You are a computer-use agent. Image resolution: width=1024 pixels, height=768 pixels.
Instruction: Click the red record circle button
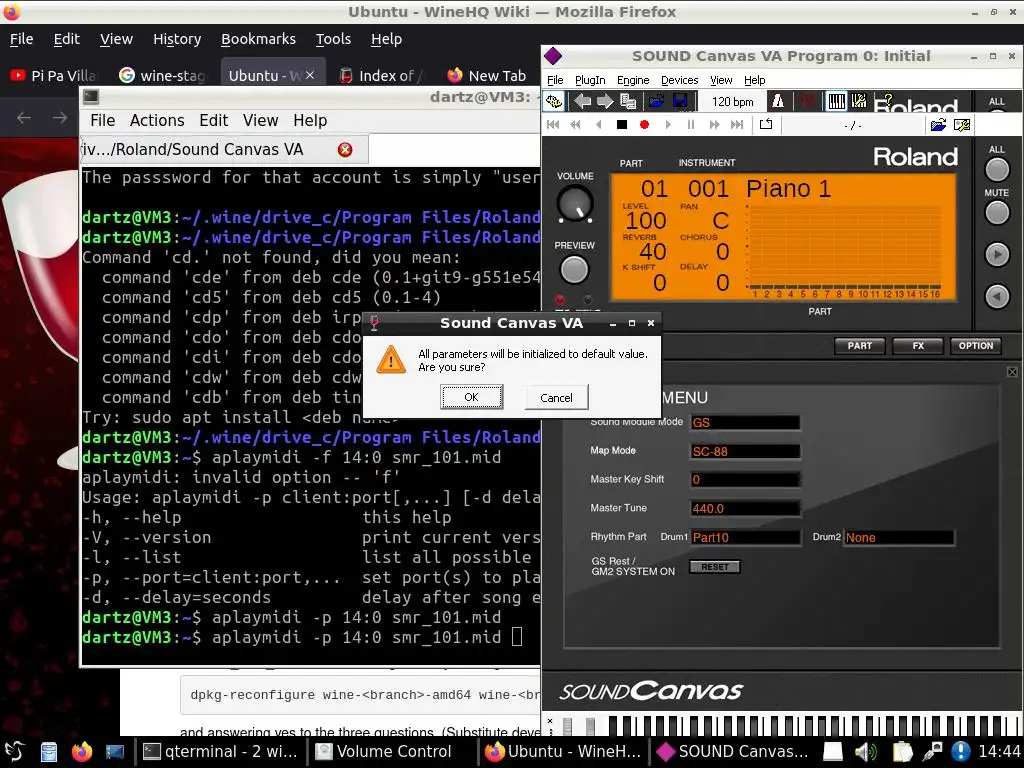click(x=645, y=125)
